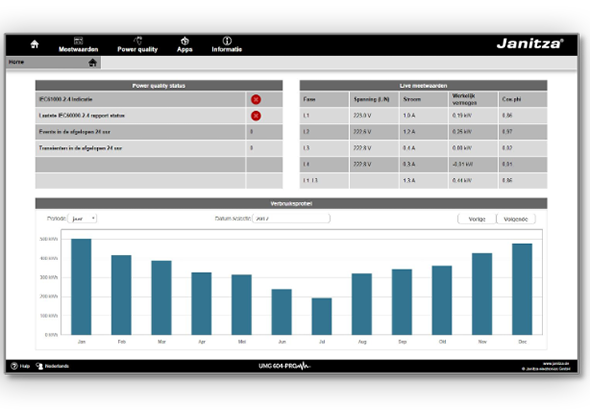Image resolution: width=590 pixels, height=415 pixels.
Task: Click red status icon for laatste rapport
Action: point(256,116)
